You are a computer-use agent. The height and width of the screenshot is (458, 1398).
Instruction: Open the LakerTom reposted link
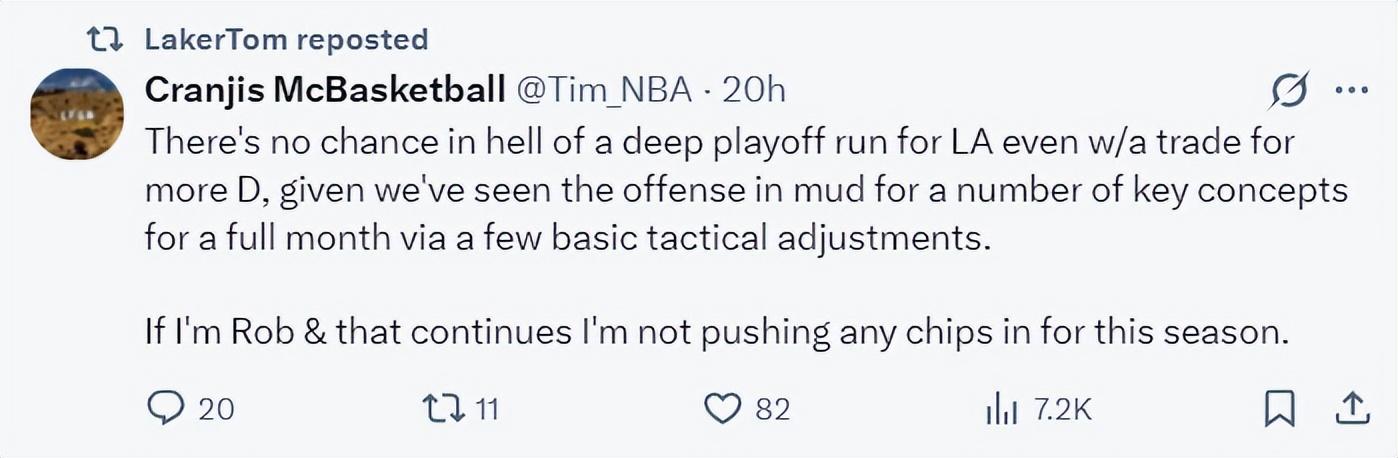click(286, 40)
